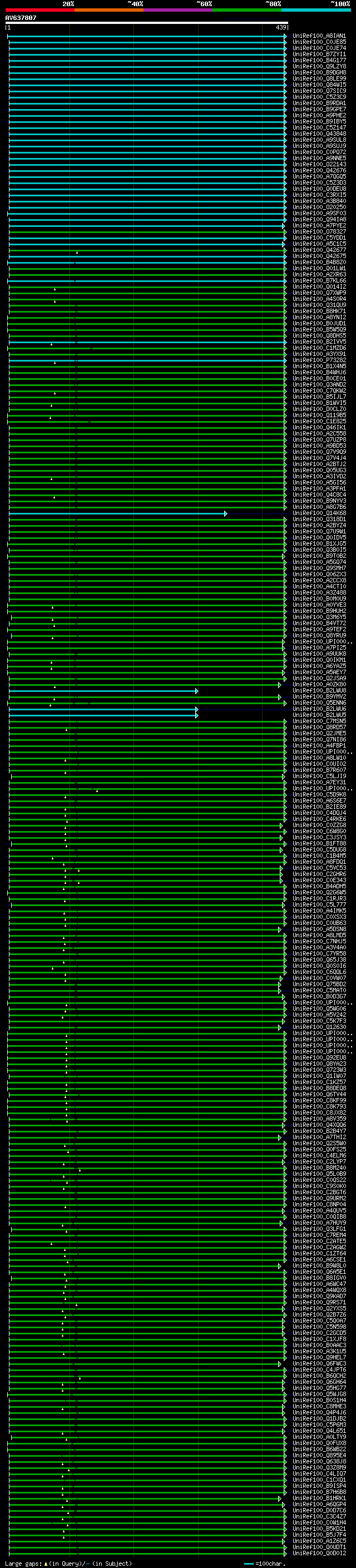This screenshot has width=356, height=1568.
Task: Select hit UniRef100_A9SF03
Action: pos(319,213)
